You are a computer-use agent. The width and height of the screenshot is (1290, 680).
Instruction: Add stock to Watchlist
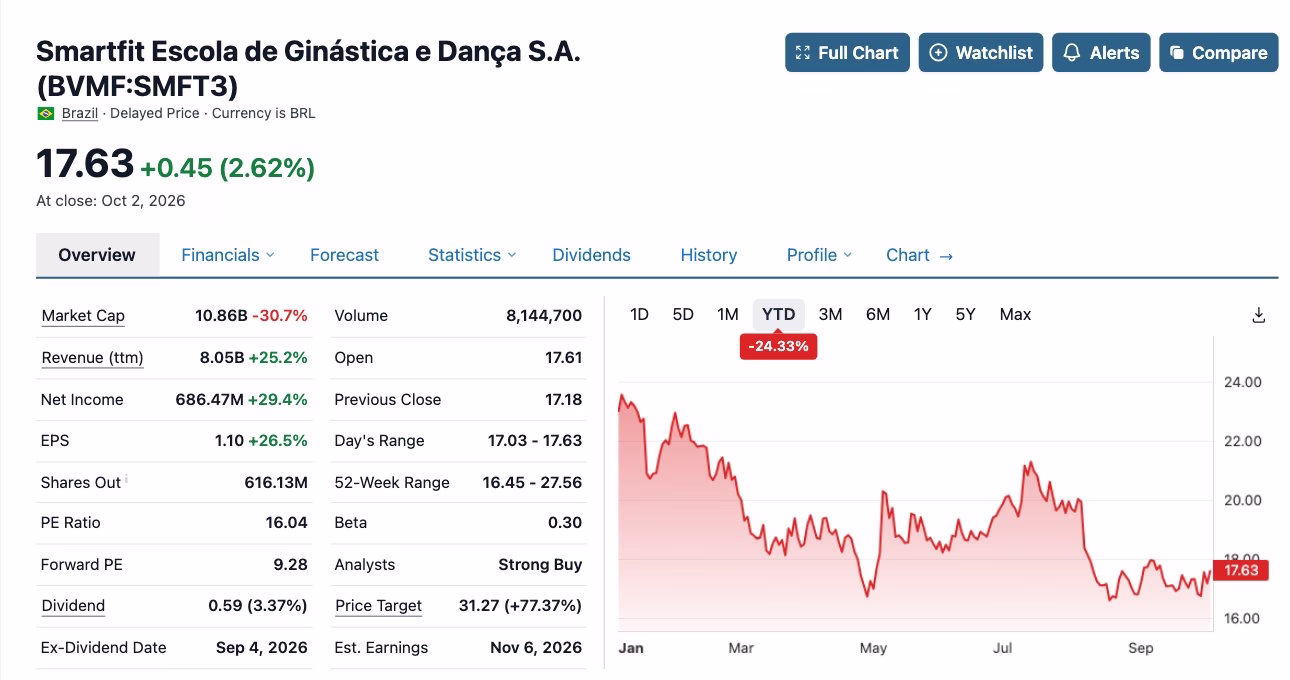[981, 53]
